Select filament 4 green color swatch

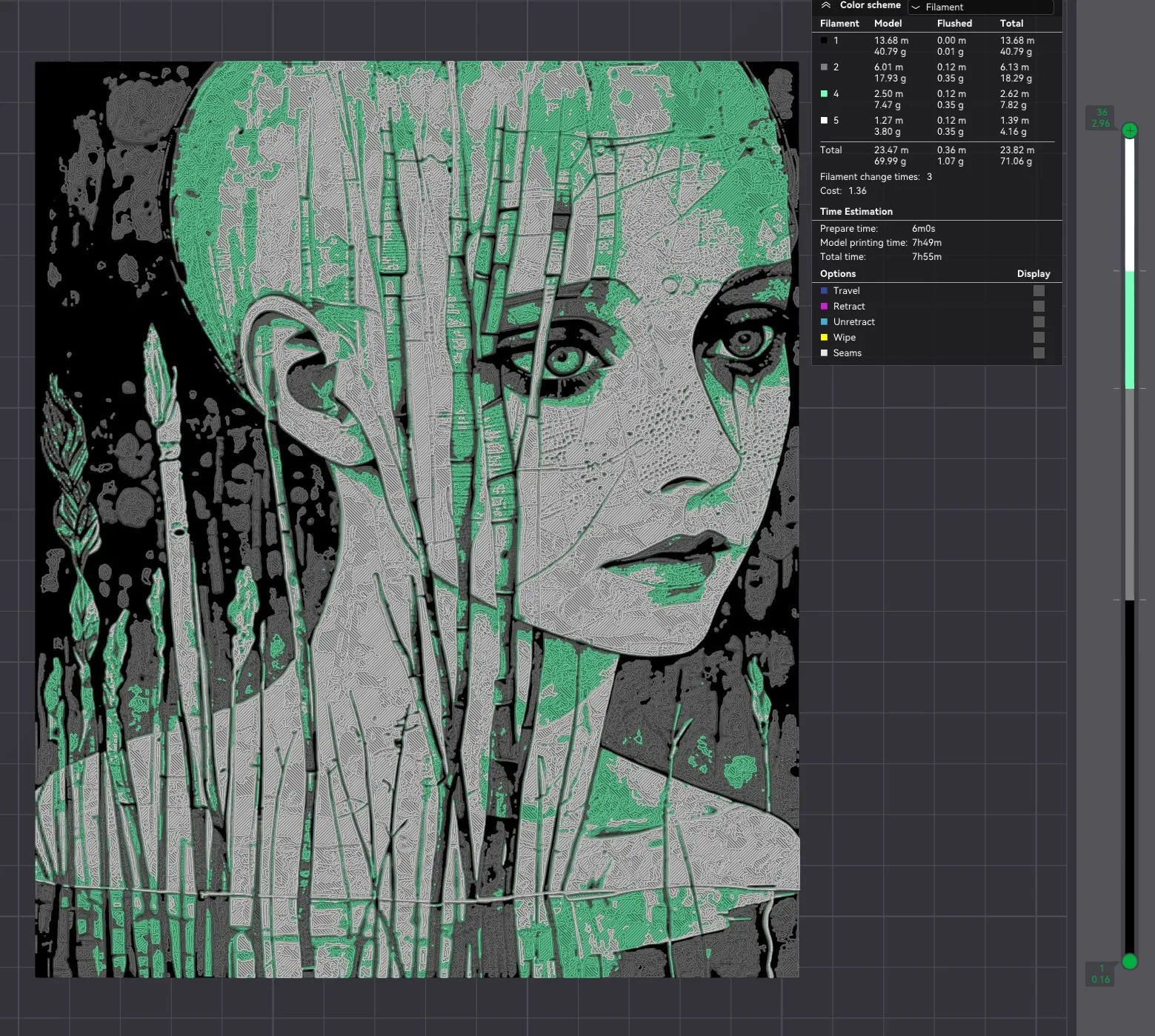[824, 94]
